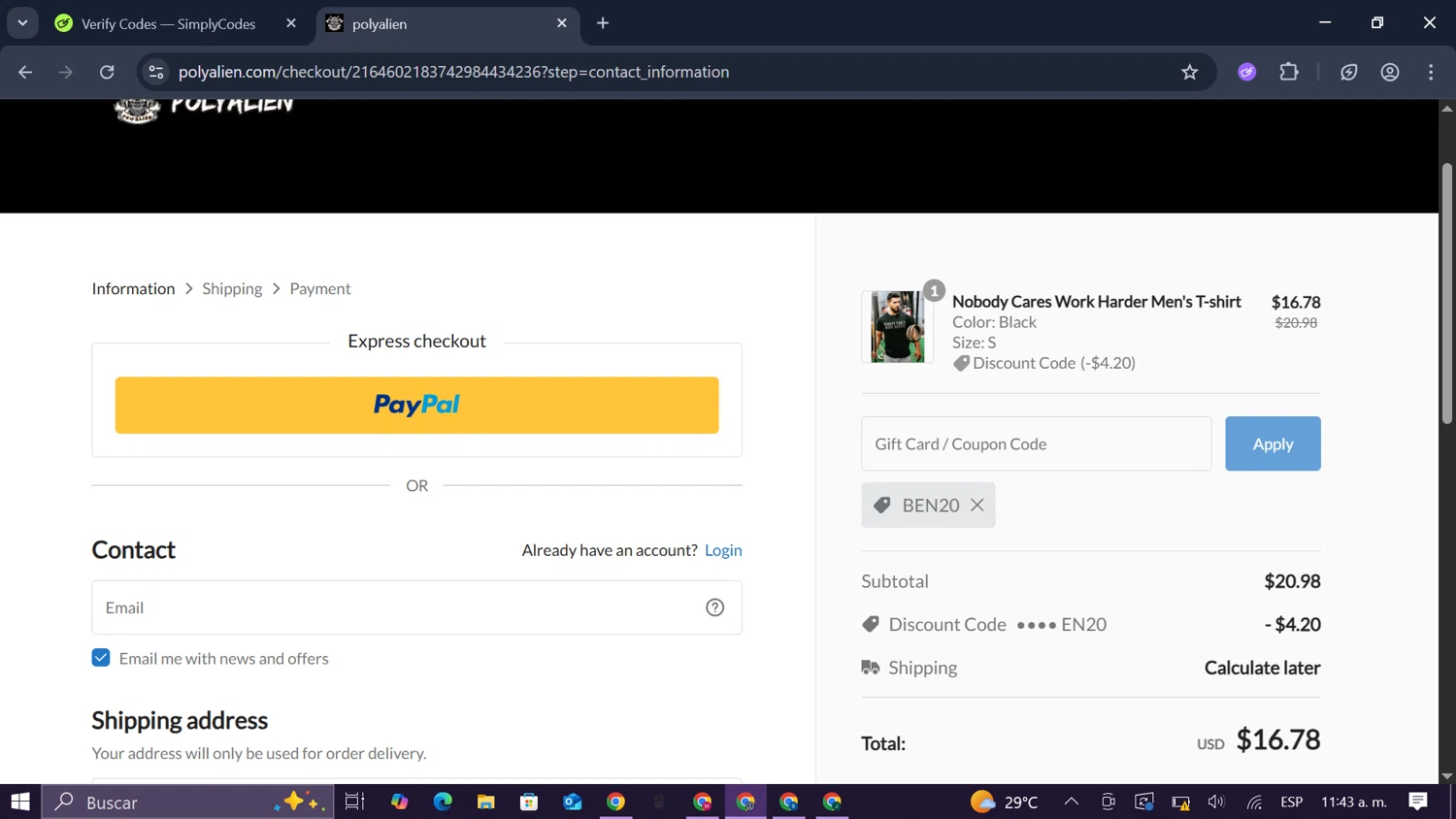Click Nobody Cares Work Harder Men's T-shirt title
This screenshot has height=819, width=1456.
[1096, 302]
